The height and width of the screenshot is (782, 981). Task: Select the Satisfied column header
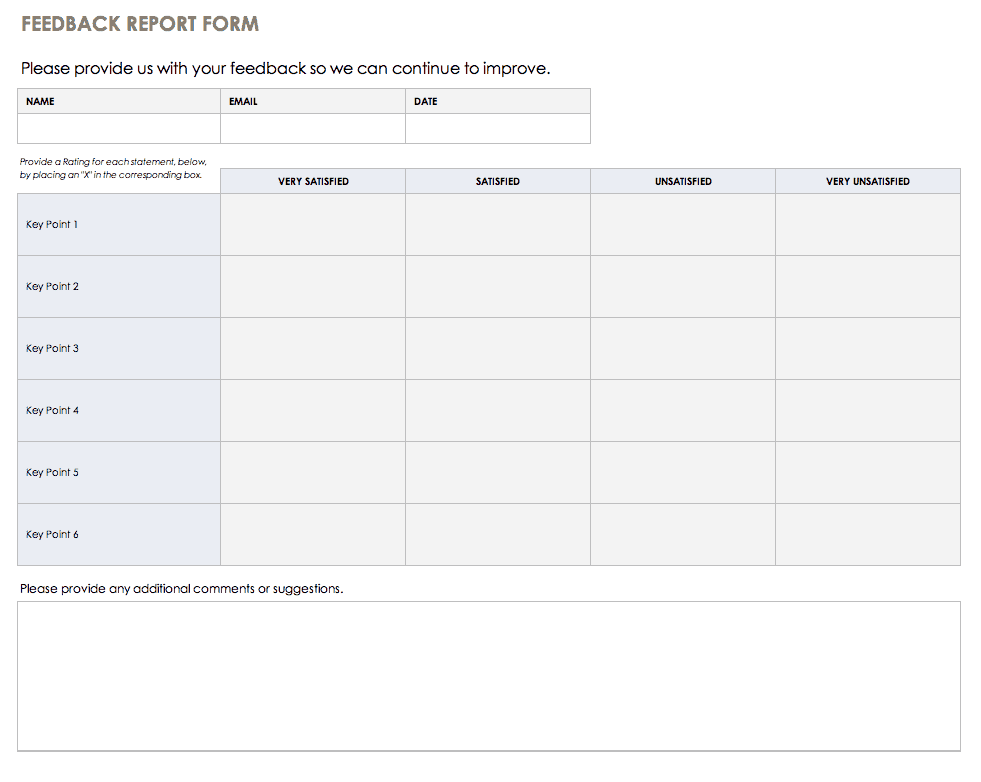click(497, 181)
